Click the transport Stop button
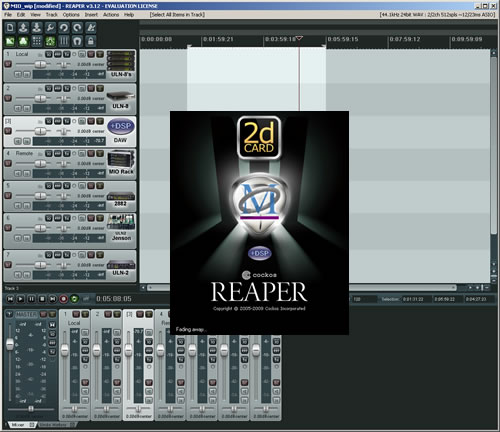 [42, 299]
